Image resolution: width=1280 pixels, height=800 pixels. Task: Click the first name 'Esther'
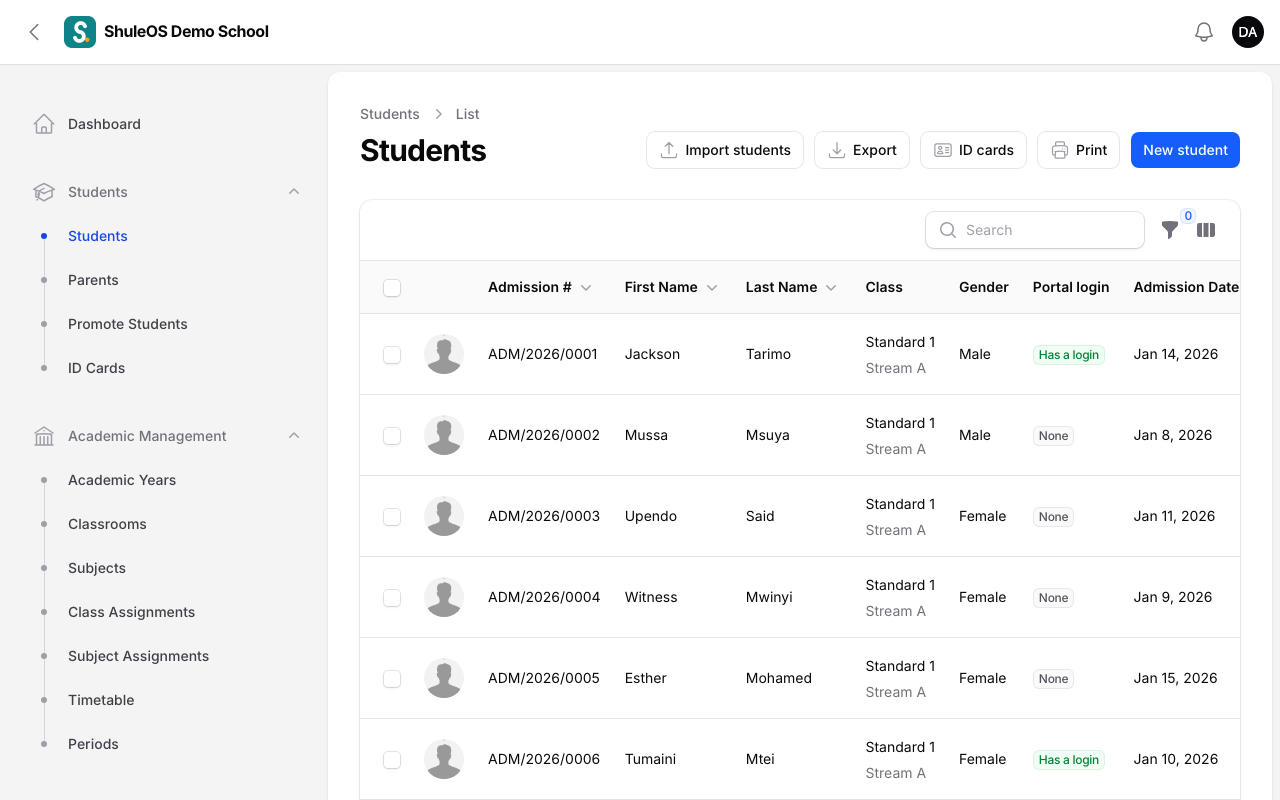[646, 678]
